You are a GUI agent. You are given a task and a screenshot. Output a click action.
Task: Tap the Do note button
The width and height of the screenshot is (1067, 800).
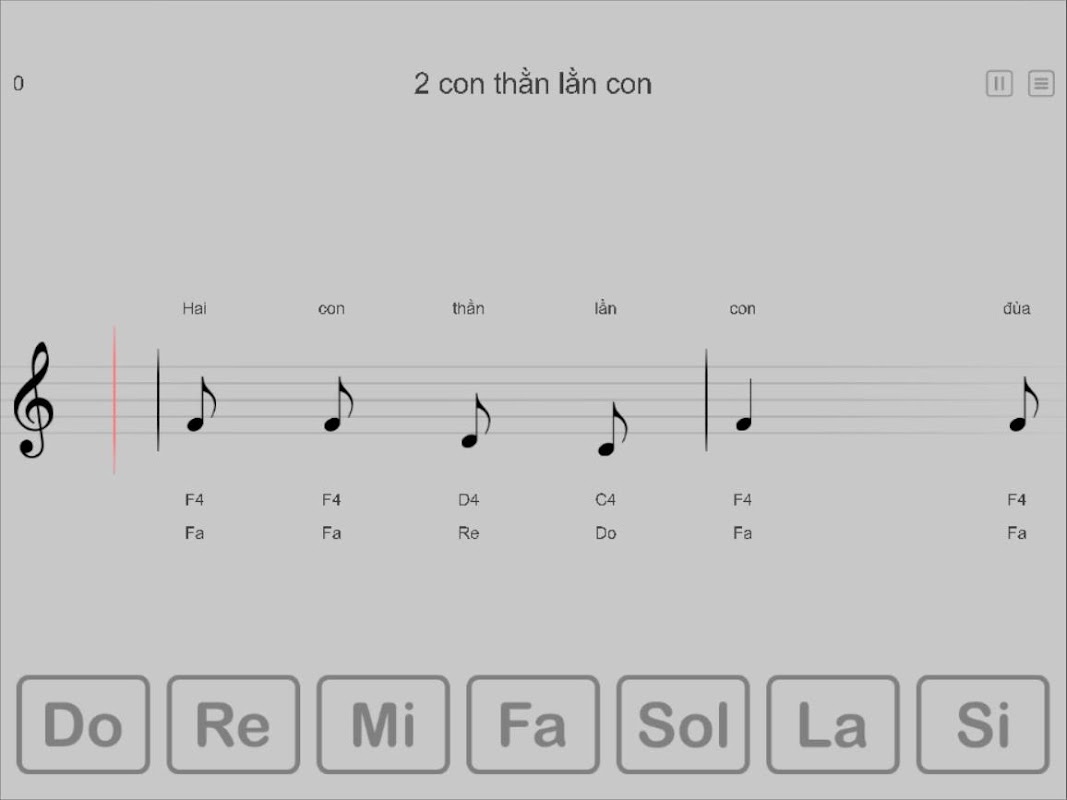point(83,724)
